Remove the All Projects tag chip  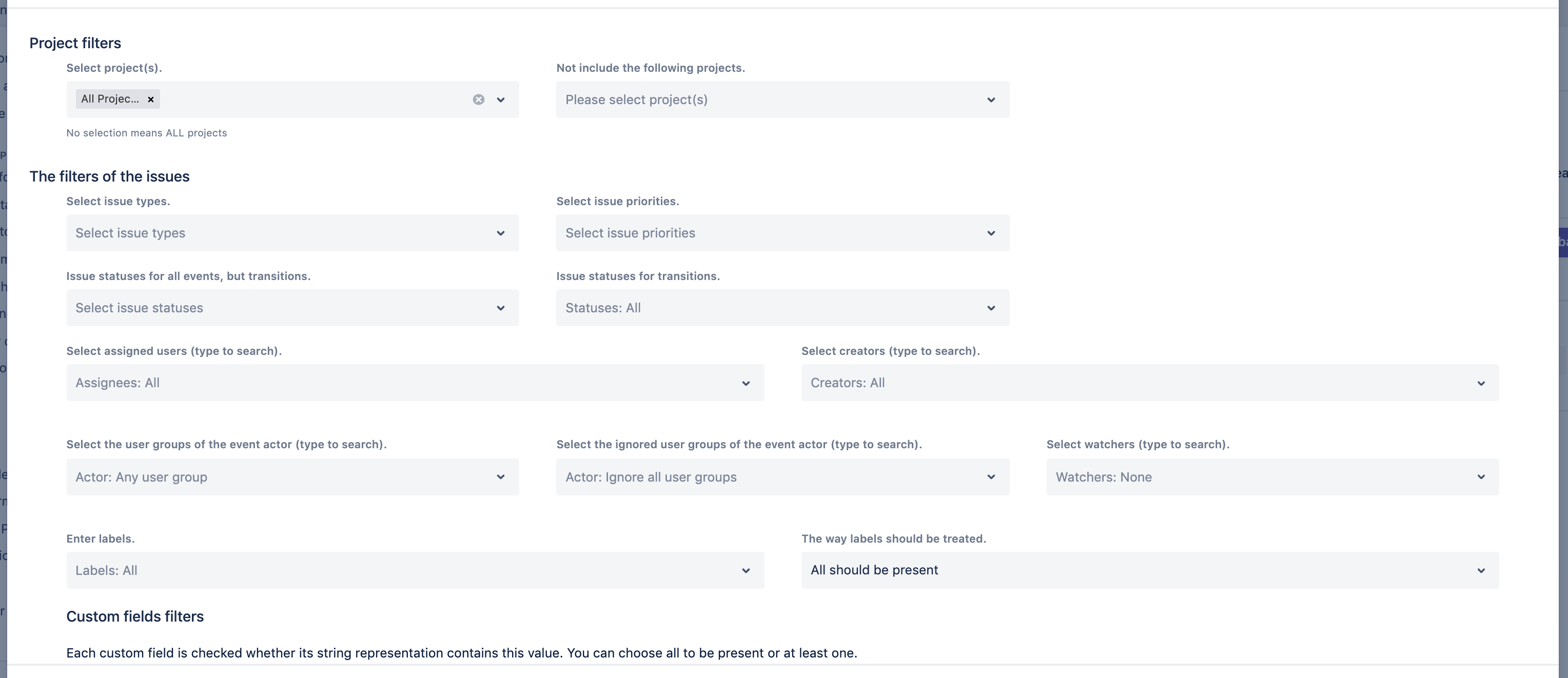pos(150,99)
